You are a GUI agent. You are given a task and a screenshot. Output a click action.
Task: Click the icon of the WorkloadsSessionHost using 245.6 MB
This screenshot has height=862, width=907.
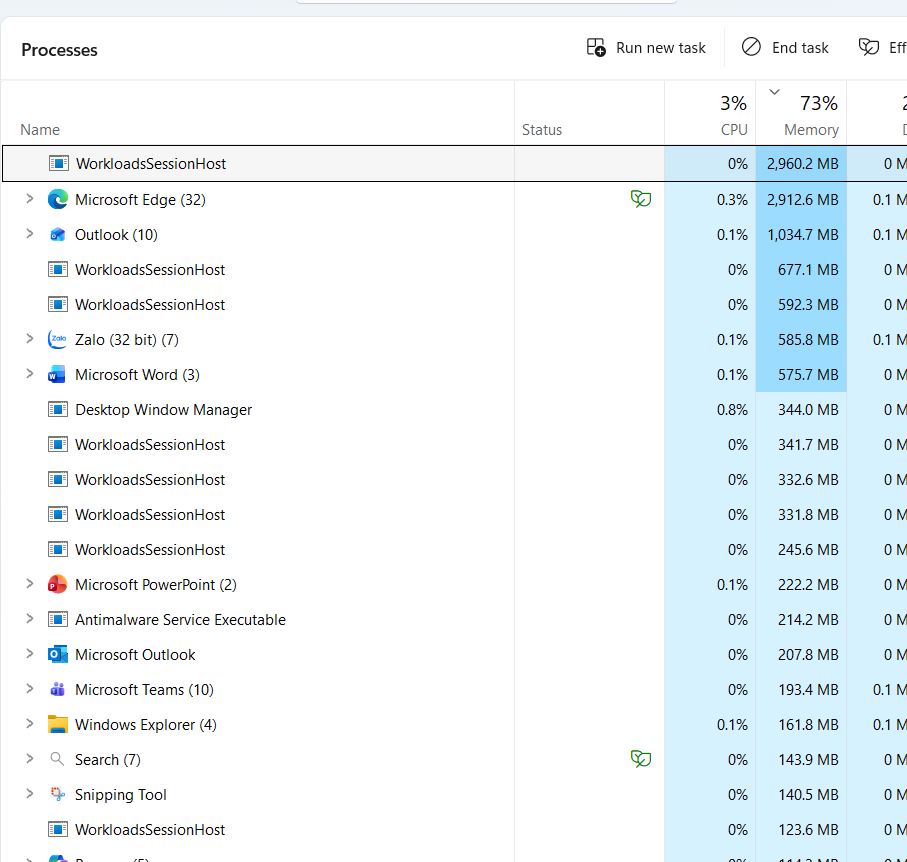[58, 550]
